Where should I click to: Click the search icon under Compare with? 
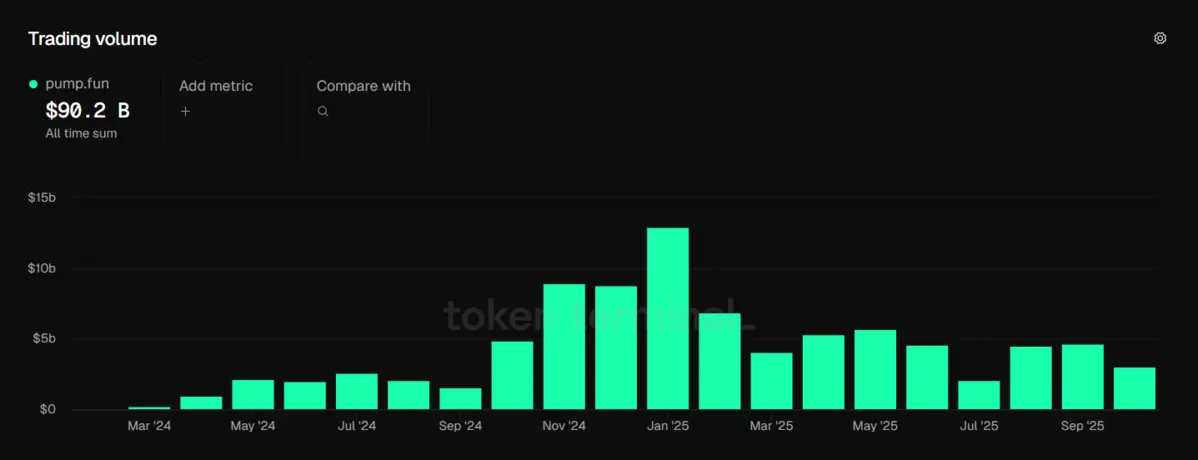click(x=323, y=111)
